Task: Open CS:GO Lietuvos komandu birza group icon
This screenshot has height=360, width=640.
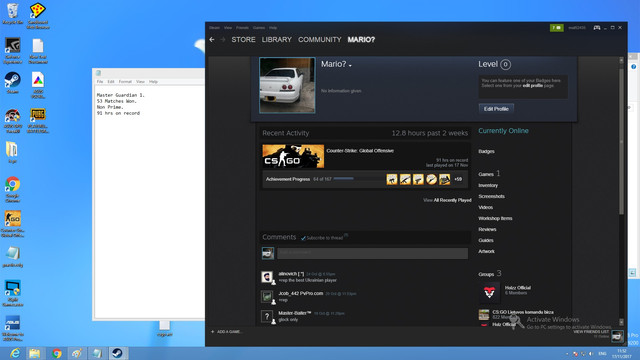Action: 484,314
